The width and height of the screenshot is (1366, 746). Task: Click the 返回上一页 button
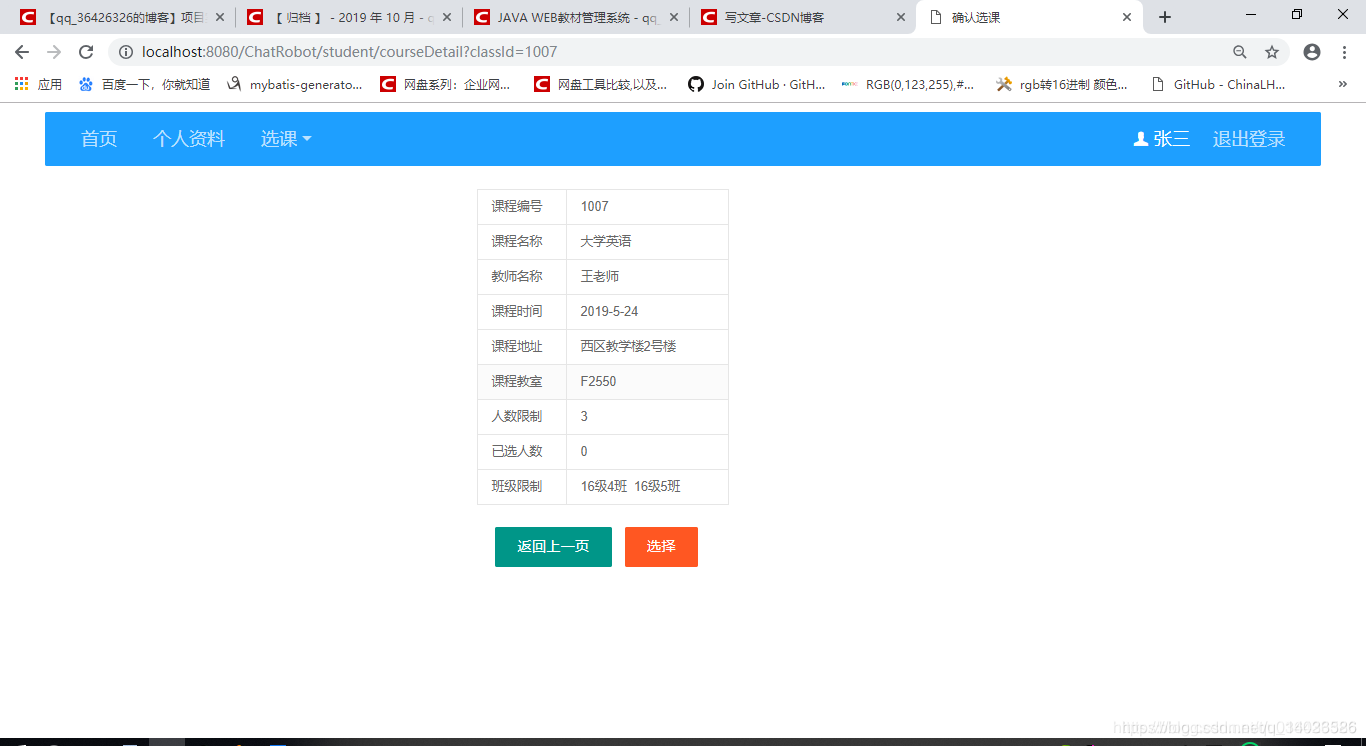point(553,547)
